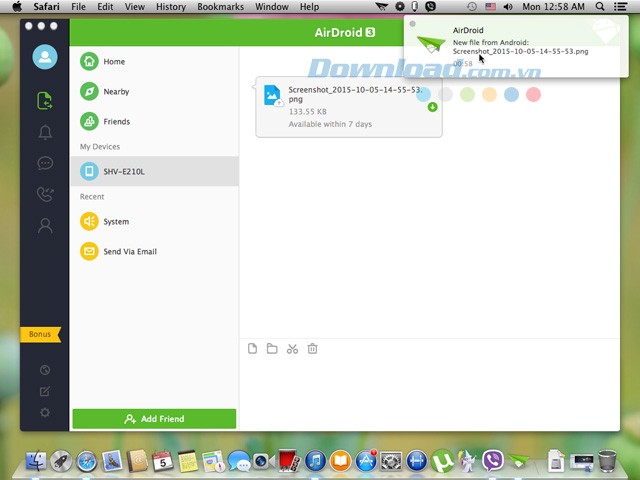640x480 pixels.
Task: Open the Window menu
Action: pos(272,7)
